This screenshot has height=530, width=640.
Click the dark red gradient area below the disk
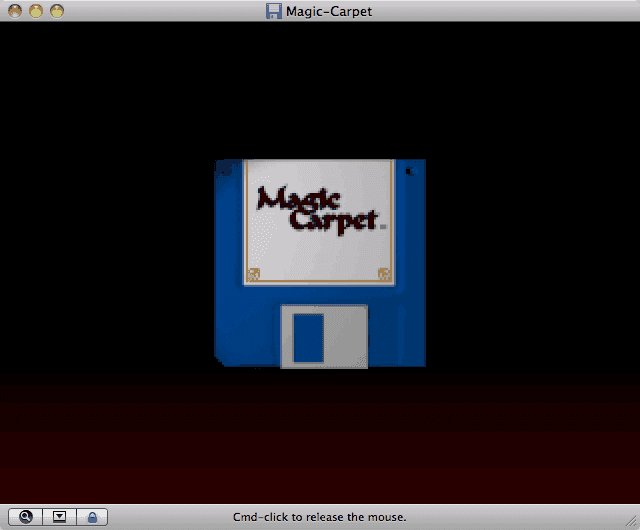click(x=320, y=440)
